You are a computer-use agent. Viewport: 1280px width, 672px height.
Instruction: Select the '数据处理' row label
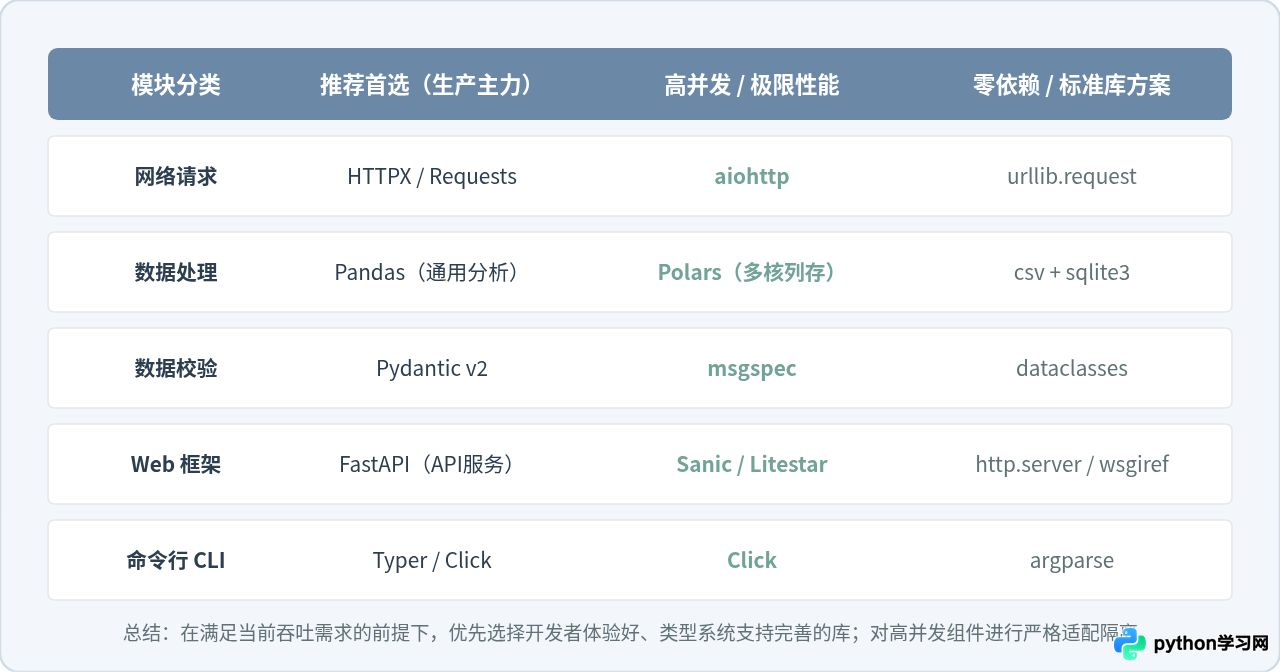176,273
